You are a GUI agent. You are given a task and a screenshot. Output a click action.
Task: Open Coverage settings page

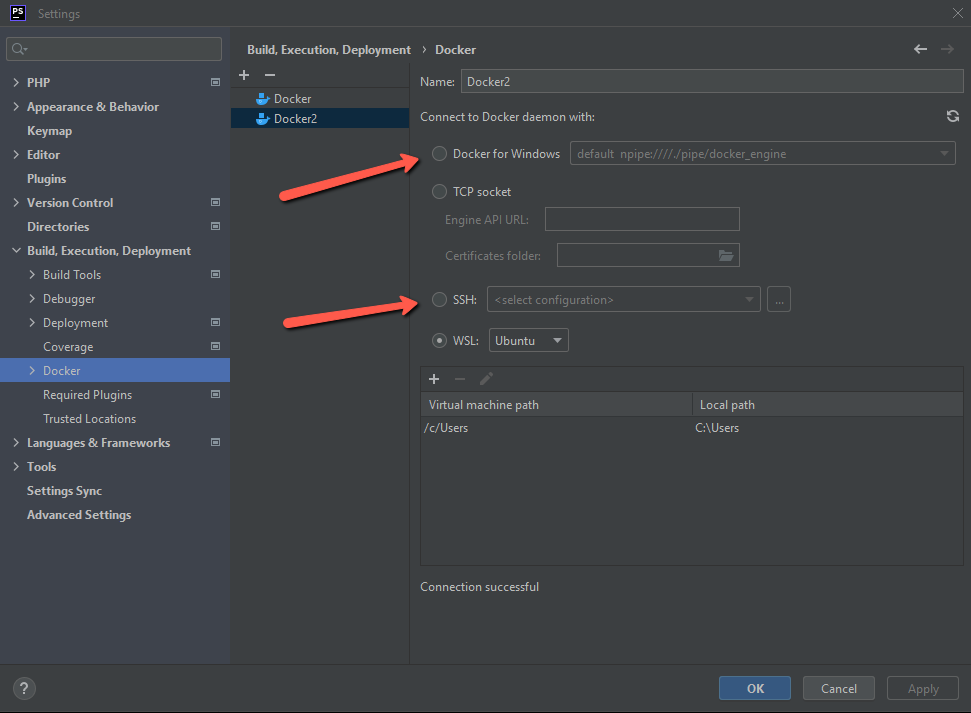click(x=68, y=347)
